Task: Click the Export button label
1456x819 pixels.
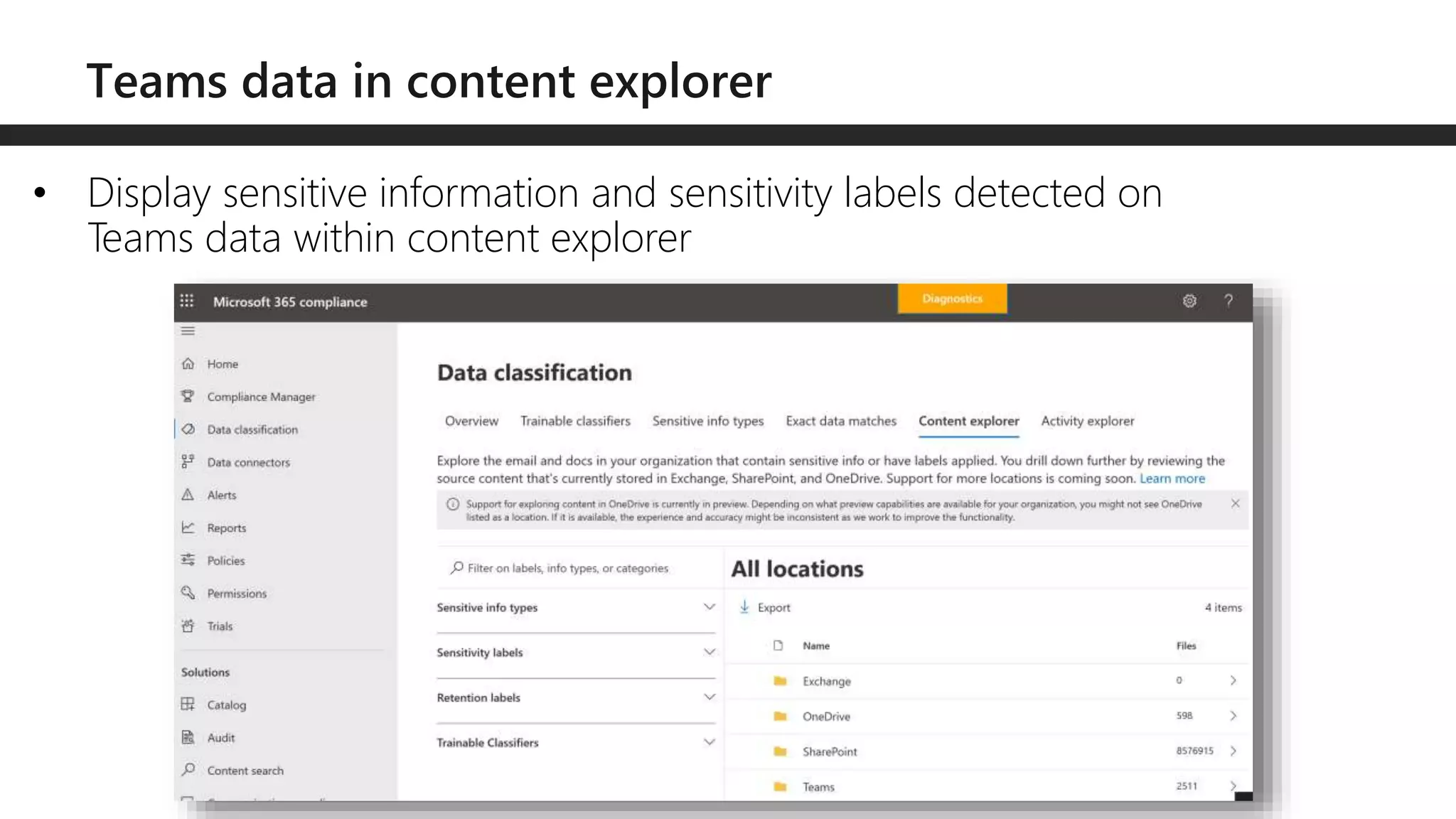Action: pyautogui.click(x=773, y=608)
